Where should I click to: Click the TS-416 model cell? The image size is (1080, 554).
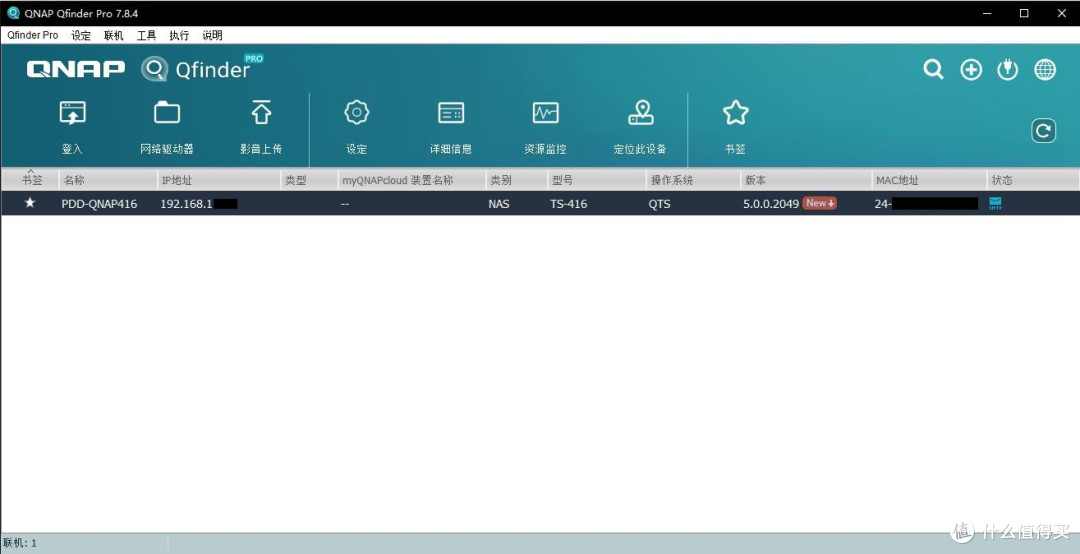tap(568, 204)
